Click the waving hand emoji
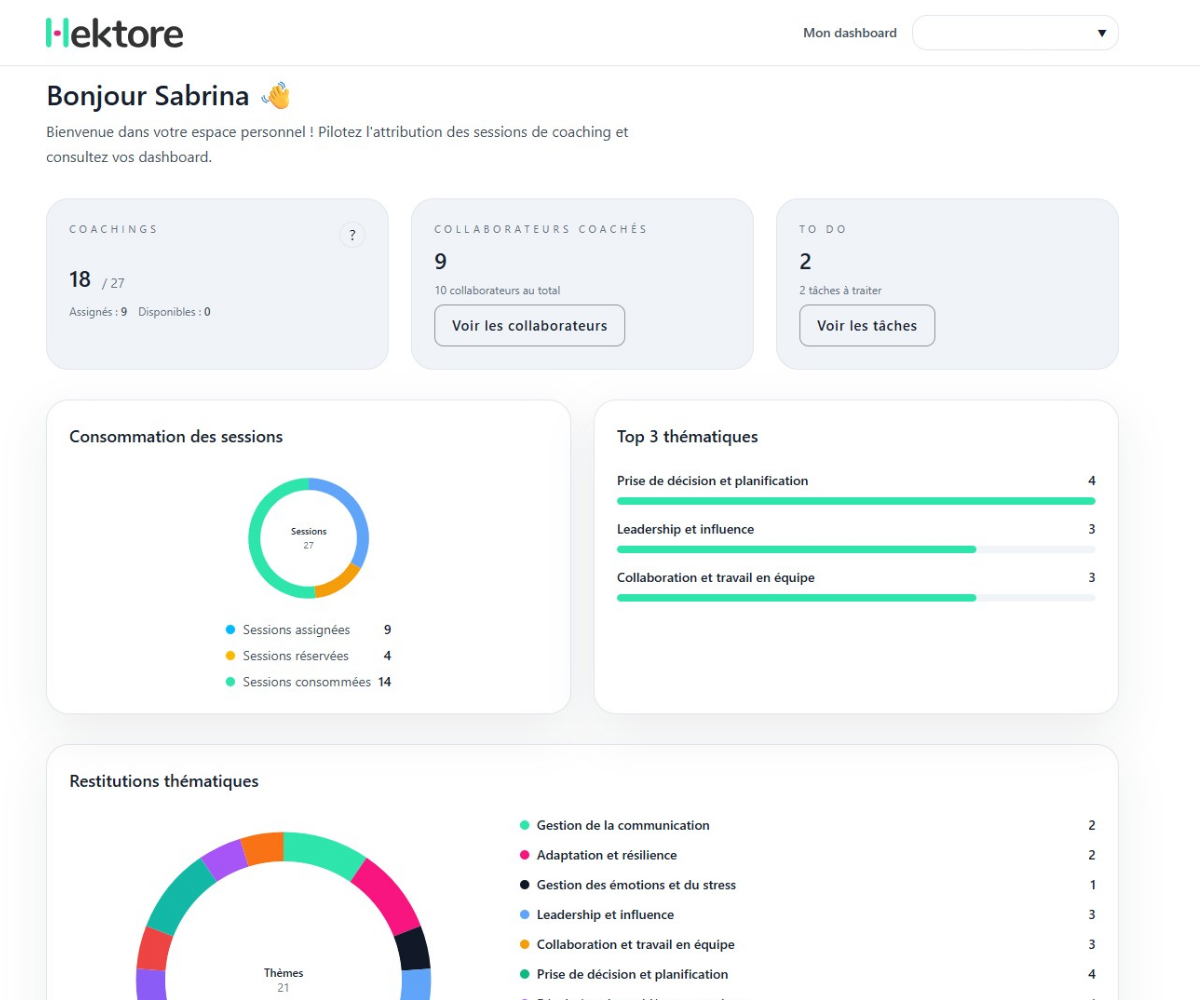Screen dimensions: 1200x1000 pyautogui.click(x=276, y=96)
